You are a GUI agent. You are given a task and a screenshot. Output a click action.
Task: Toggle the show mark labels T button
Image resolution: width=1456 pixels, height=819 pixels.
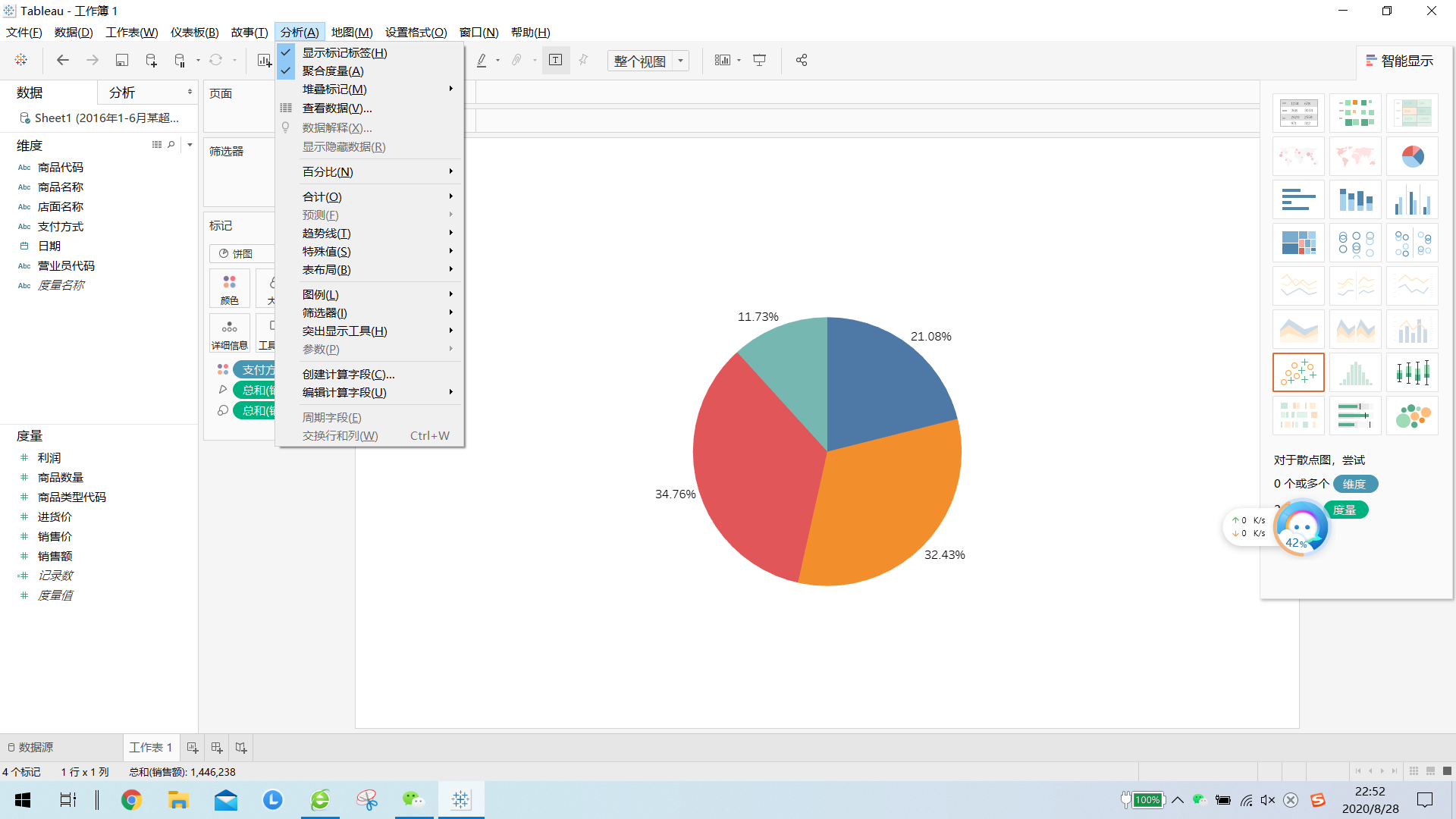coord(555,60)
